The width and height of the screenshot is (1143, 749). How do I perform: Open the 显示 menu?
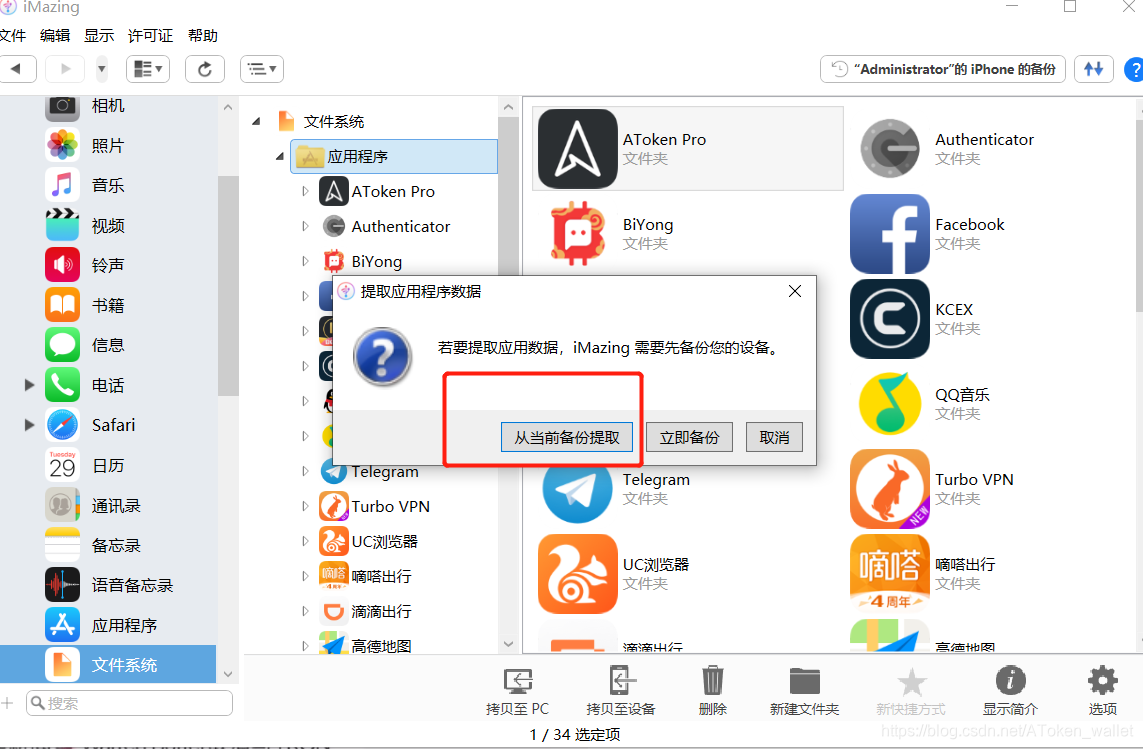pyautogui.click(x=99, y=36)
